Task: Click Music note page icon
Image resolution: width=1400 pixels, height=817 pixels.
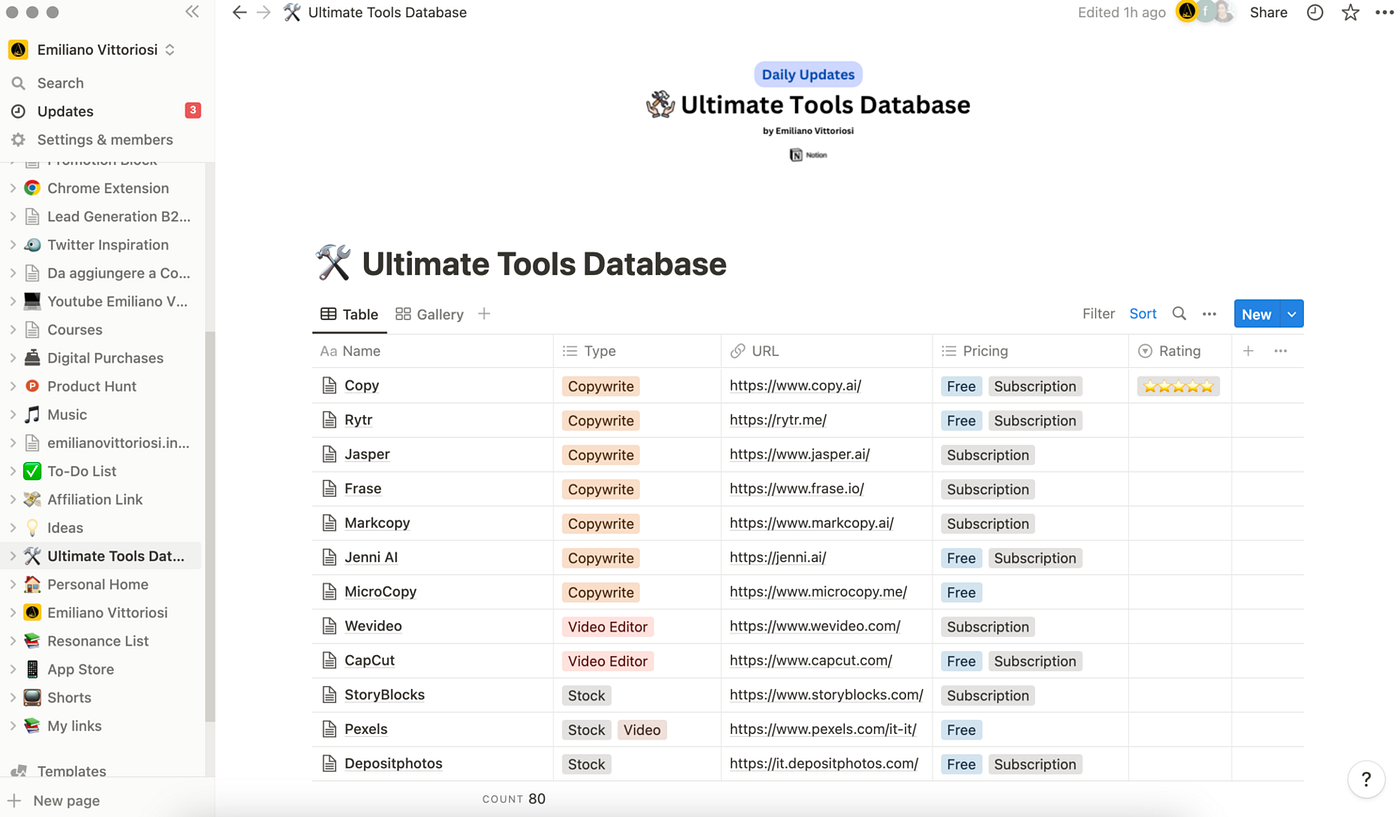Action: [x=32, y=414]
